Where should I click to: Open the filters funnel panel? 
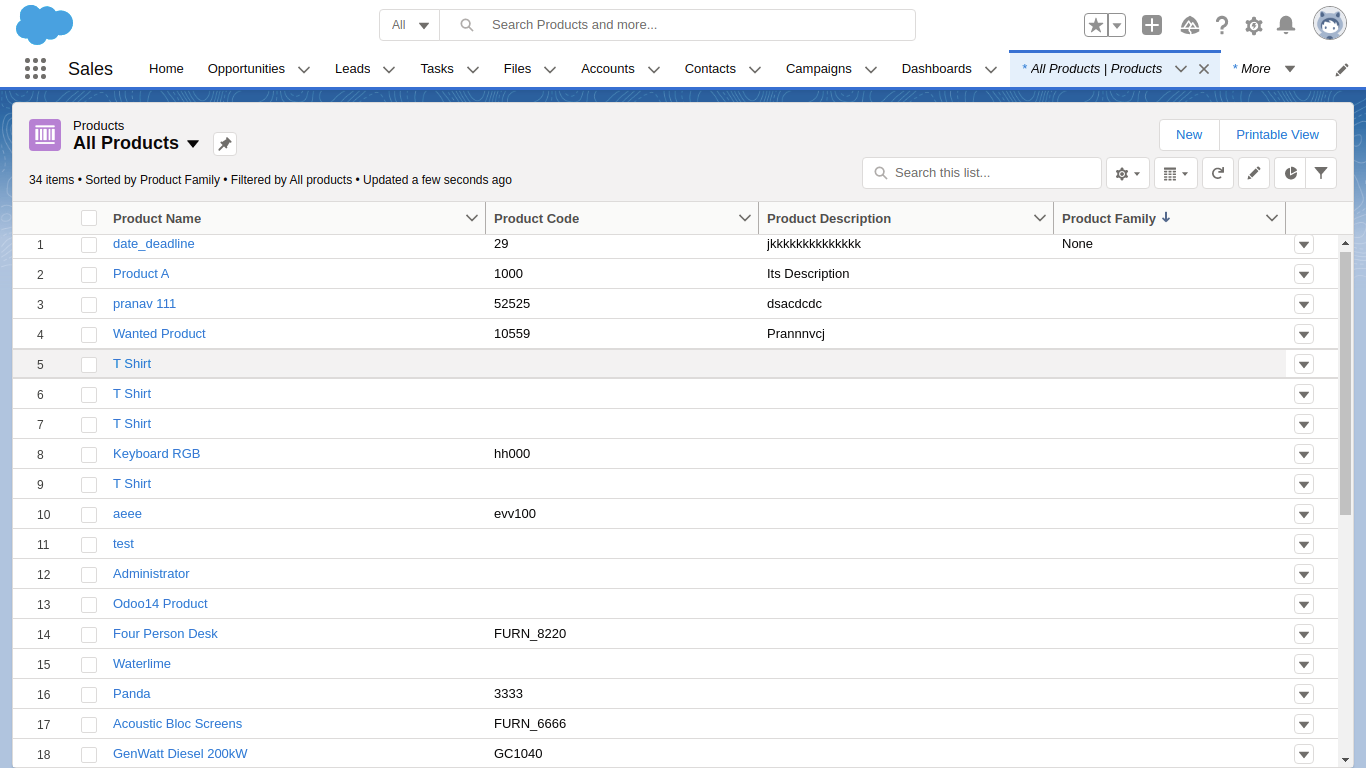click(1321, 173)
